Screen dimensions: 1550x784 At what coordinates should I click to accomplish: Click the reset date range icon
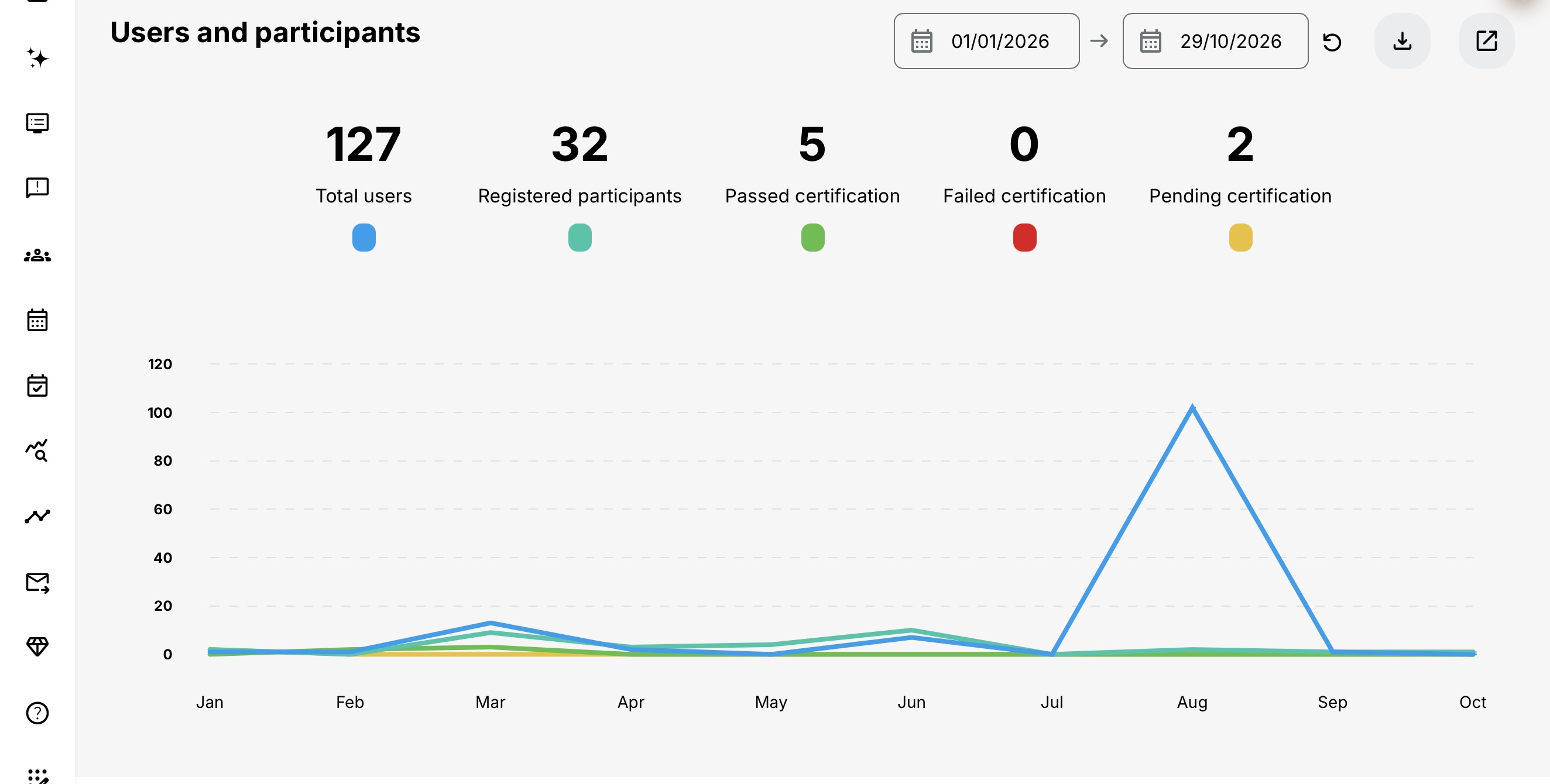[1332, 42]
